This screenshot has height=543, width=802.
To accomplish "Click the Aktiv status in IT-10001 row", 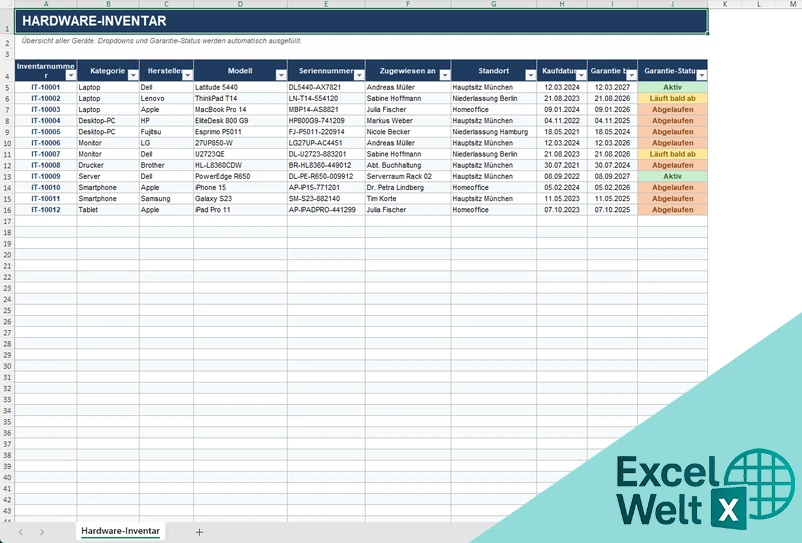I will pyautogui.click(x=673, y=87).
